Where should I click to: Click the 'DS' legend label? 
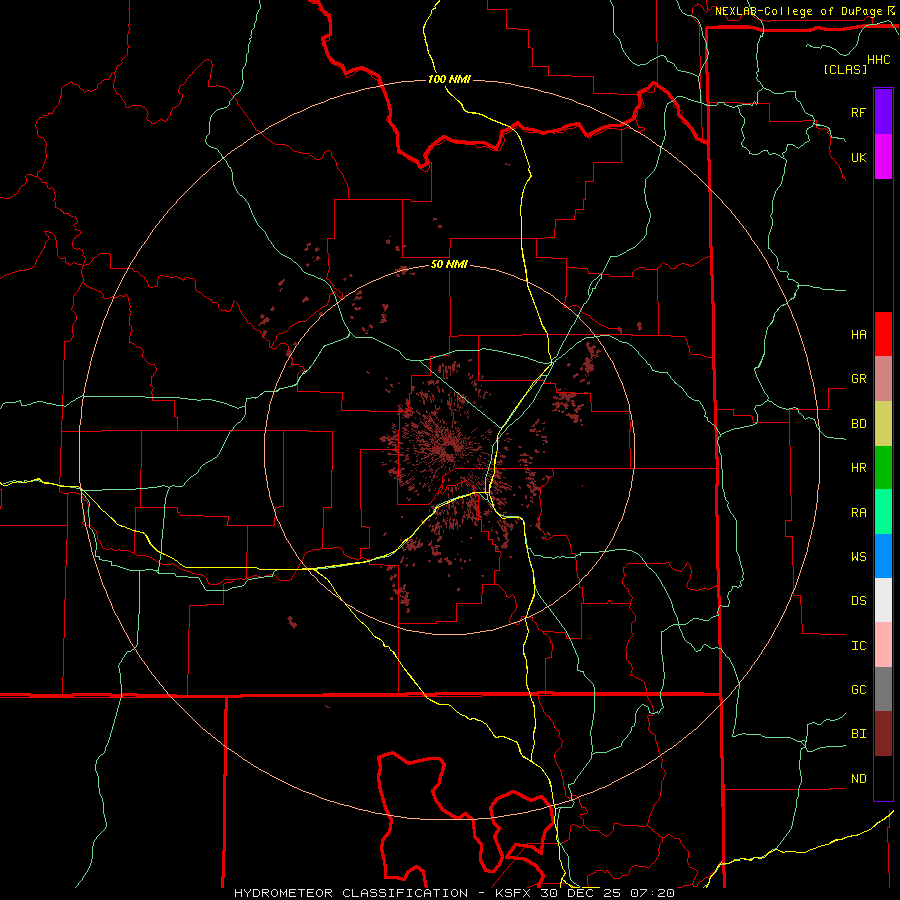click(x=858, y=600)
